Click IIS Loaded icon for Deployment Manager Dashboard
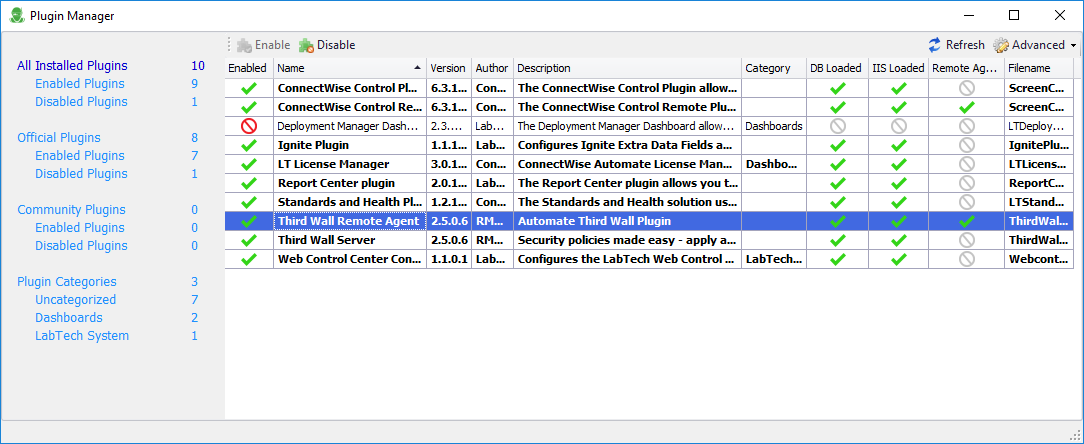The height and width of the screenshot is (444, 1084). [x=899, y=126]
